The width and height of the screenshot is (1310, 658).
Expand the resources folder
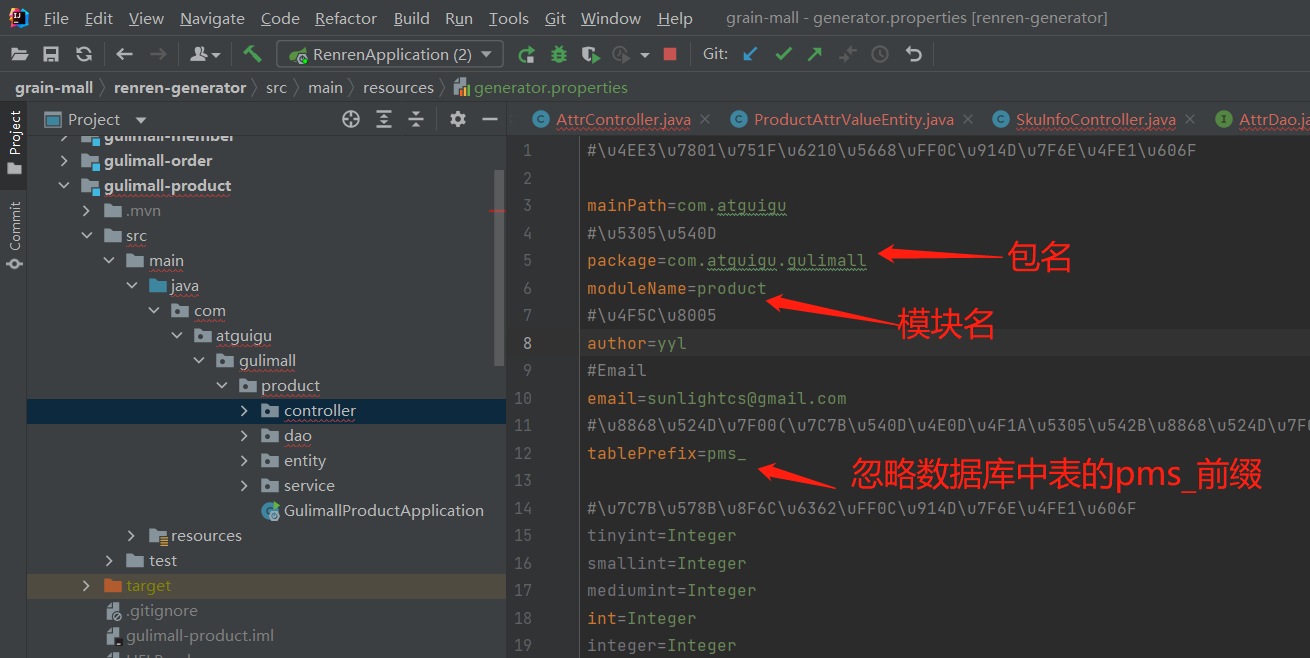131,535
